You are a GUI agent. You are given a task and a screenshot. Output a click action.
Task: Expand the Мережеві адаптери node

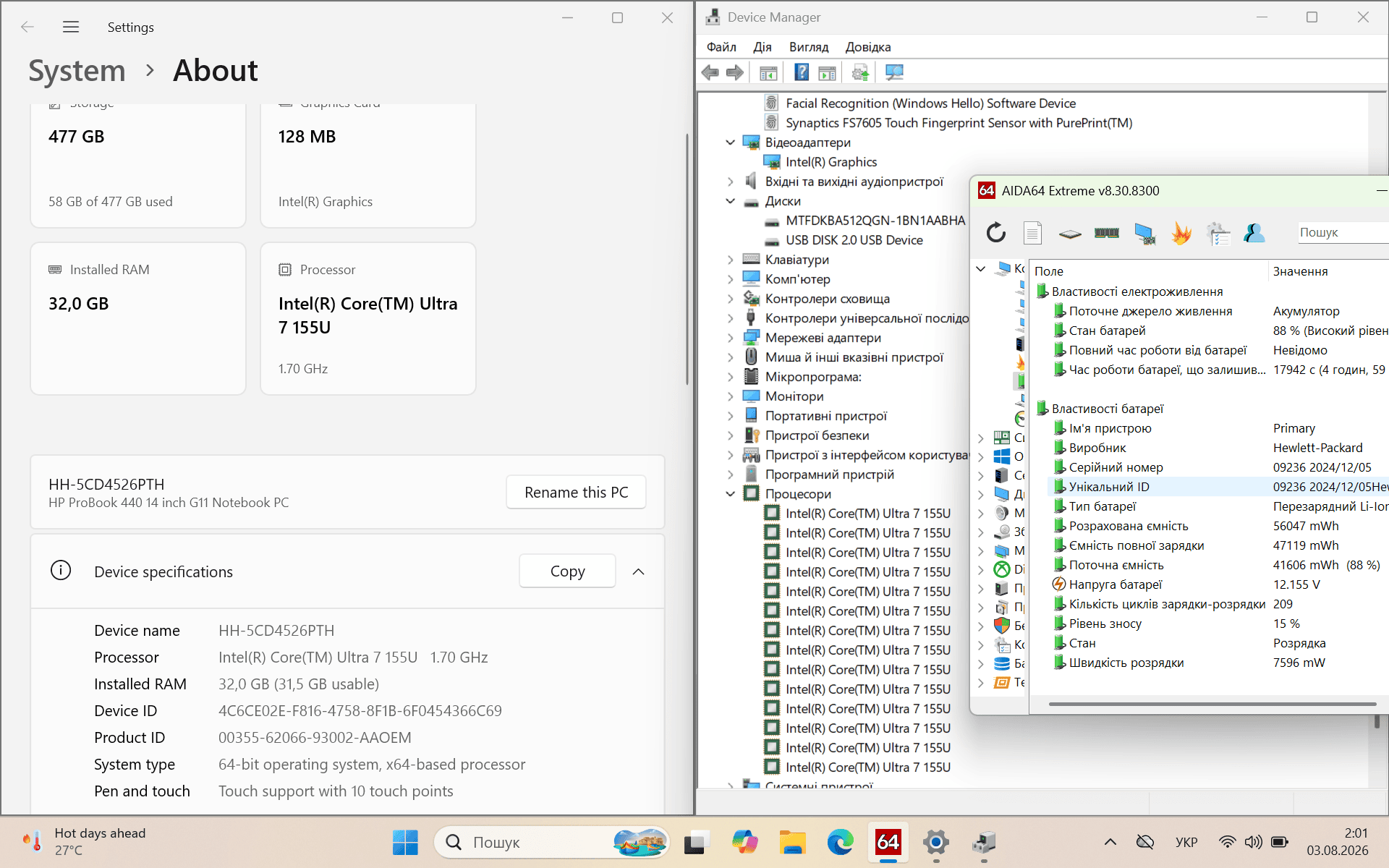click(x=731, y=338)
